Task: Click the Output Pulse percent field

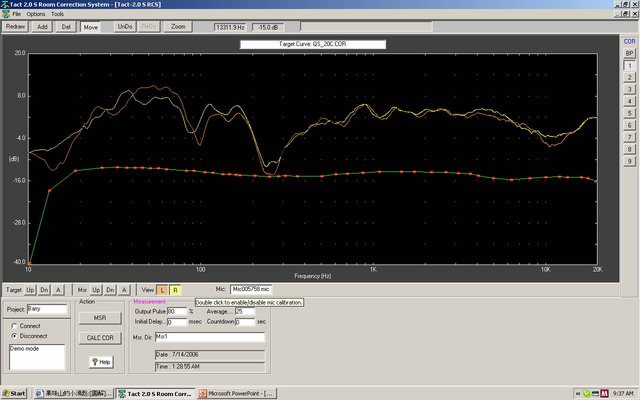Action: click(177, 311)
